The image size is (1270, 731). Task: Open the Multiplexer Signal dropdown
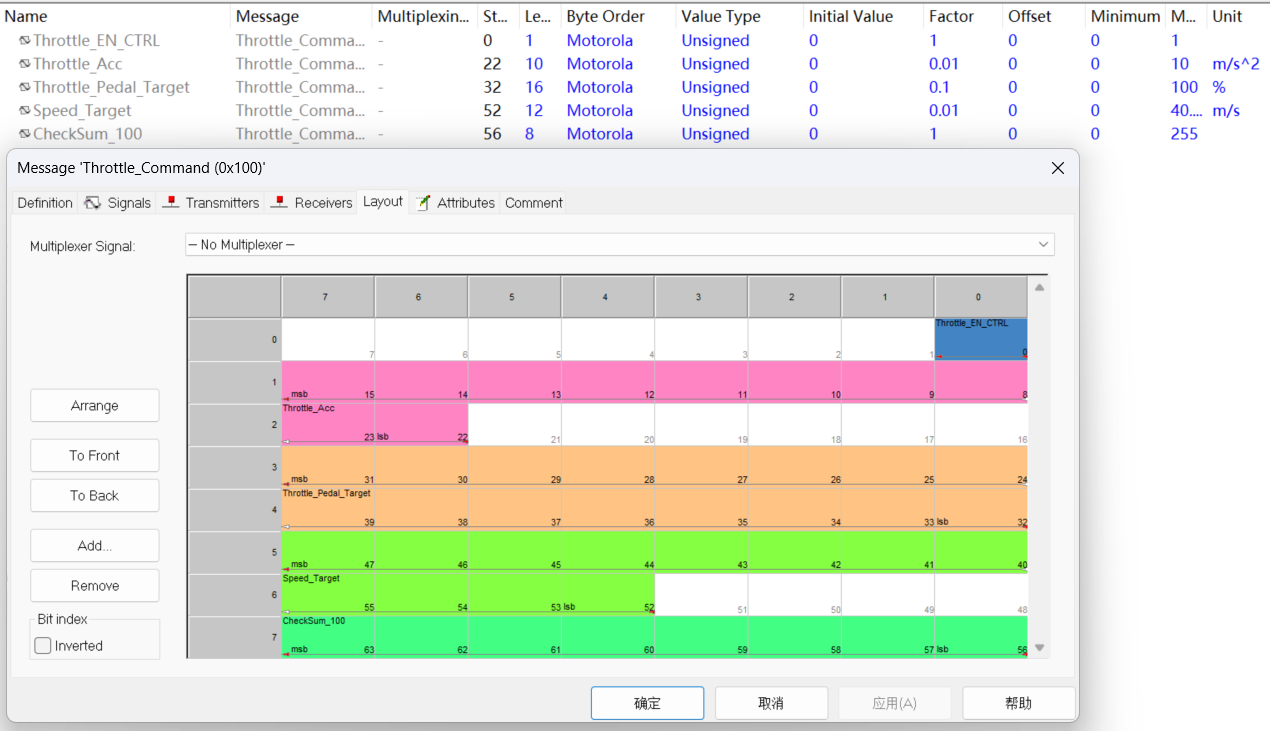tap(620, 244)
